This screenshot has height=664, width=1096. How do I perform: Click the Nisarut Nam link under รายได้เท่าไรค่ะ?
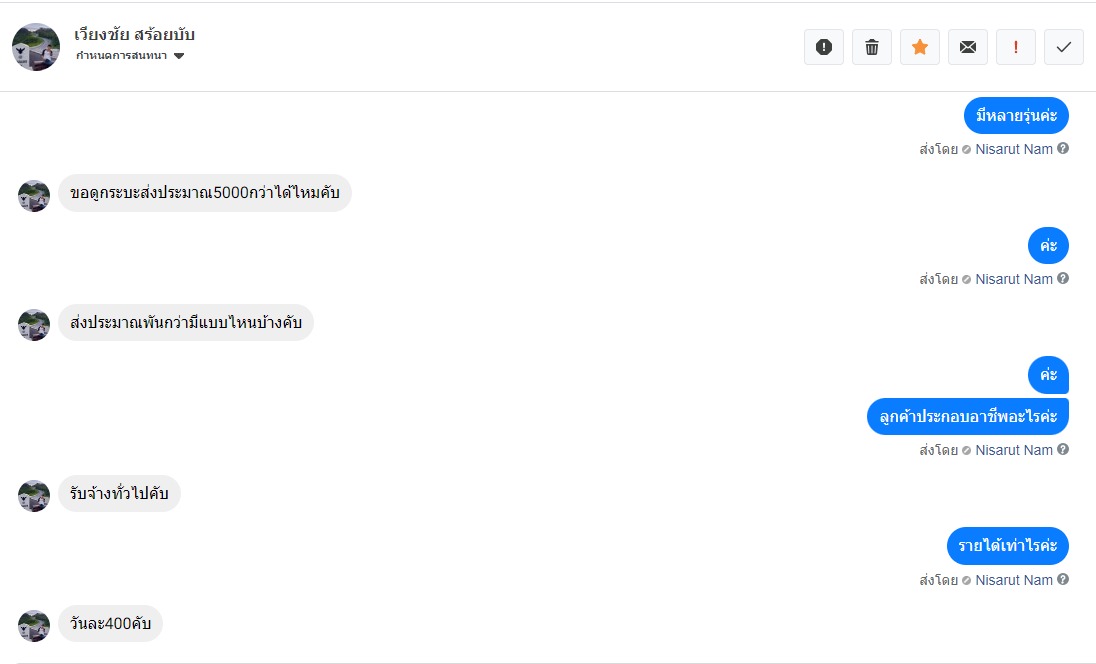coord(1013,580)
